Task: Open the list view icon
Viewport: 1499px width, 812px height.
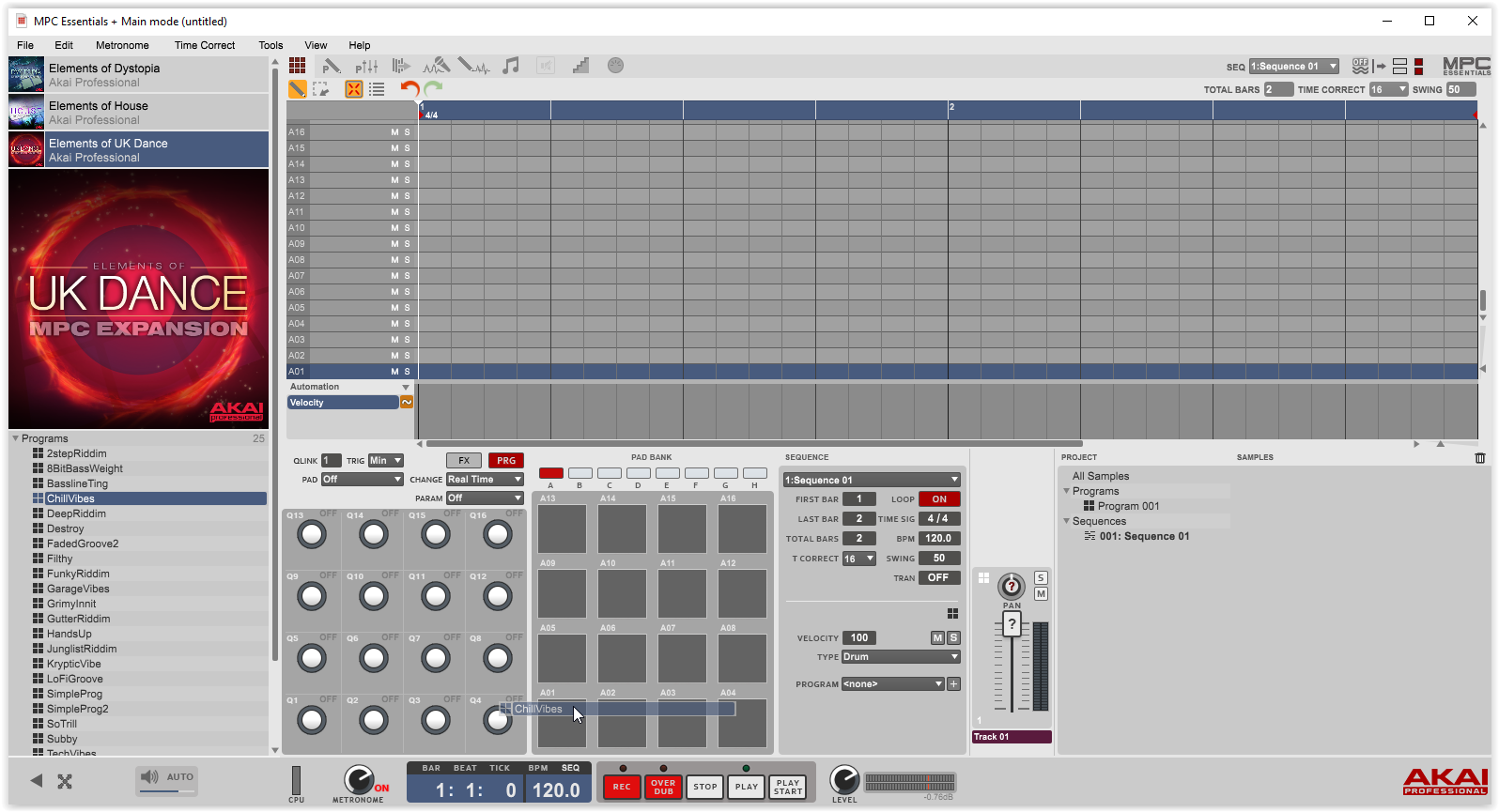Action: point(377,89)
